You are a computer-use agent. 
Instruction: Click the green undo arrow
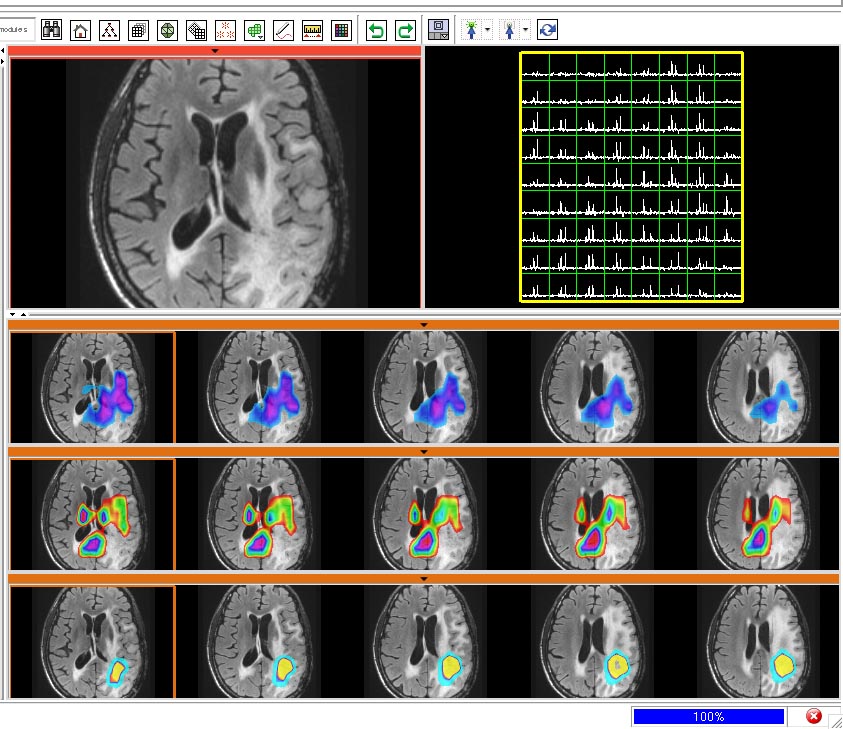point(376,30)
